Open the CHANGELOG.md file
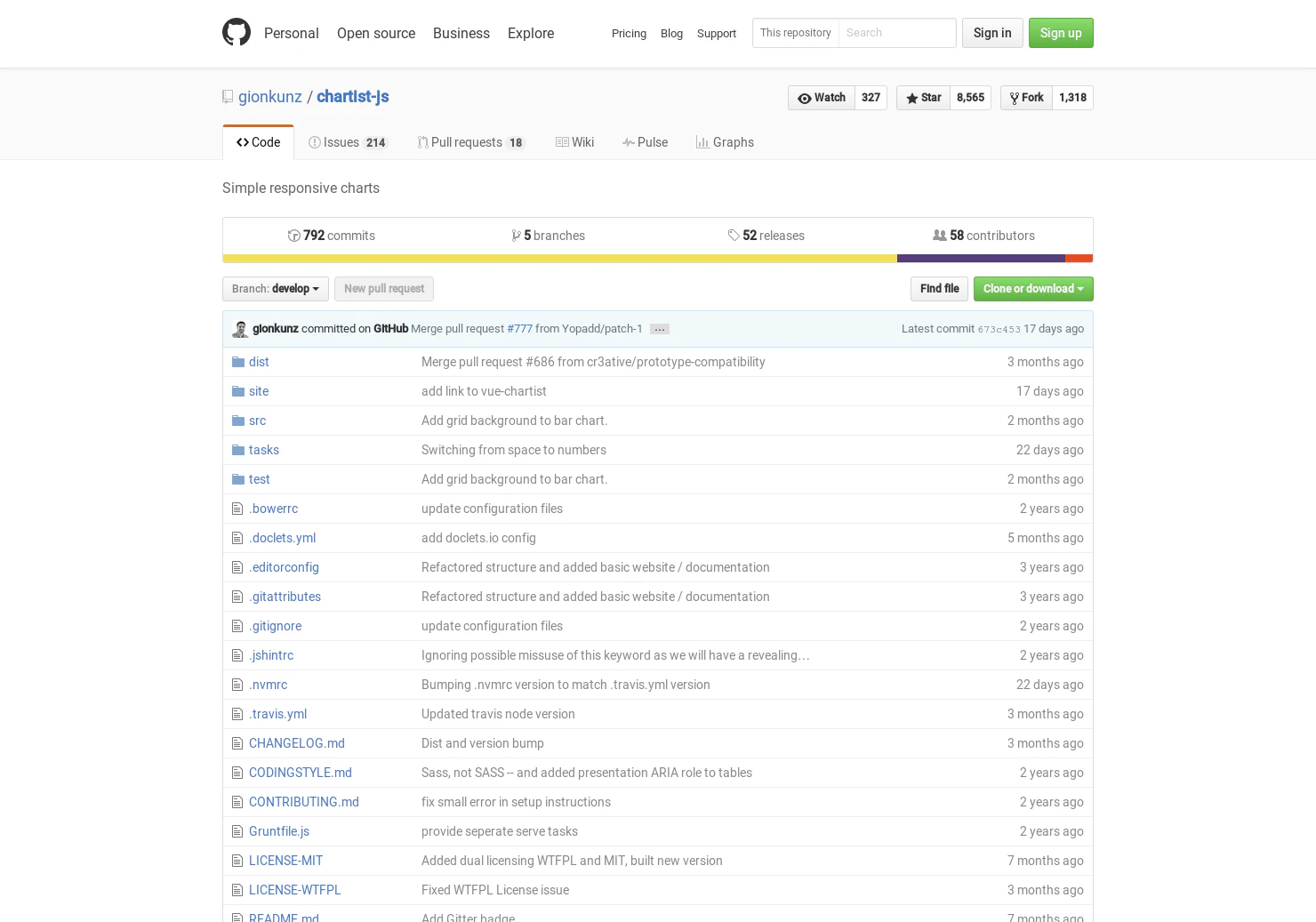 coord(297,743)
